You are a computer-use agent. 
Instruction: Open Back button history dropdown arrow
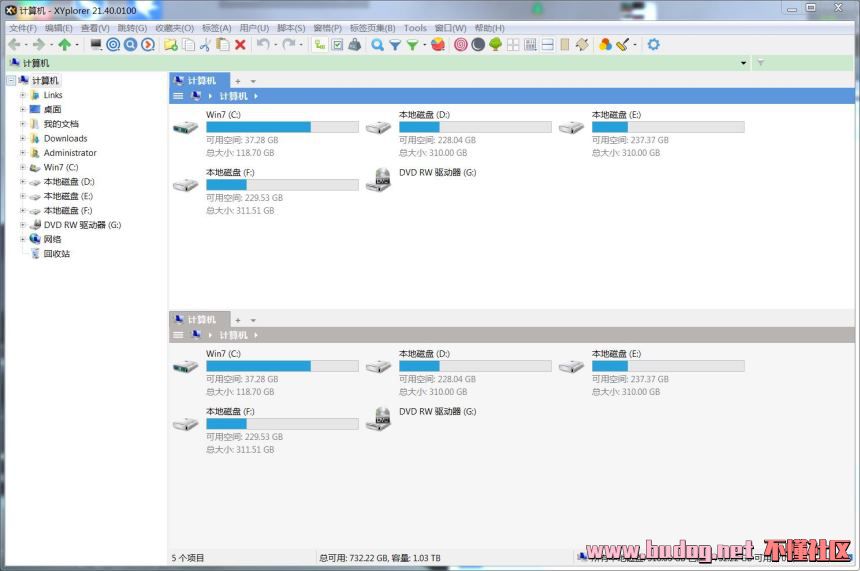[x=26, y=44]
